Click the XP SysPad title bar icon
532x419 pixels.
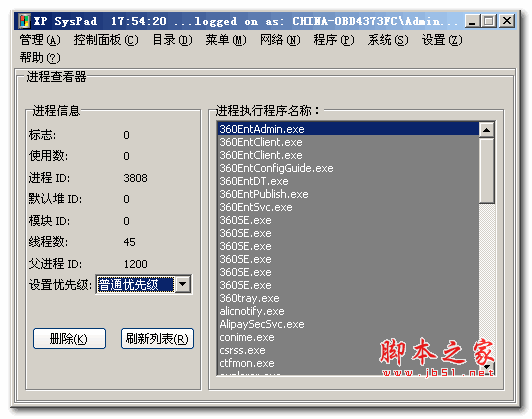click(x=24, y=21)
